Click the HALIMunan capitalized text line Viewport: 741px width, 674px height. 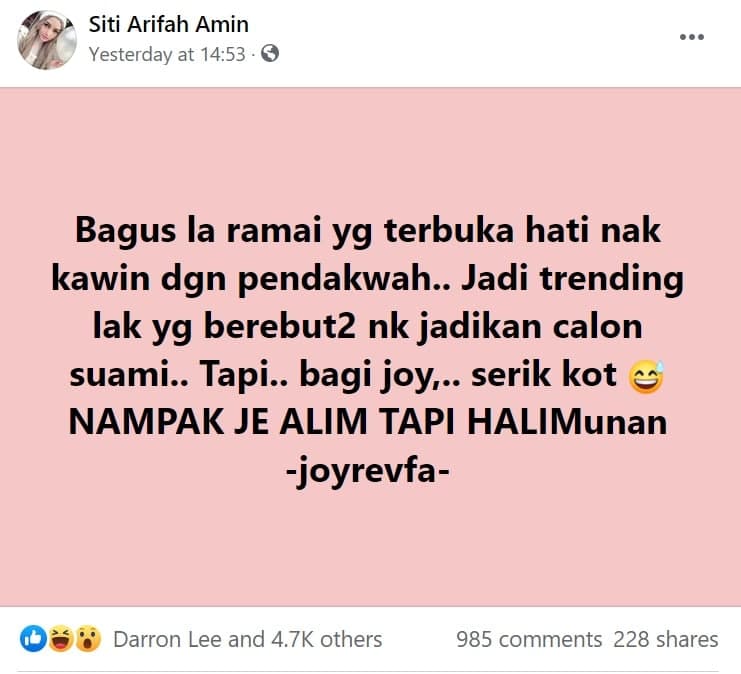coord(368,422)
